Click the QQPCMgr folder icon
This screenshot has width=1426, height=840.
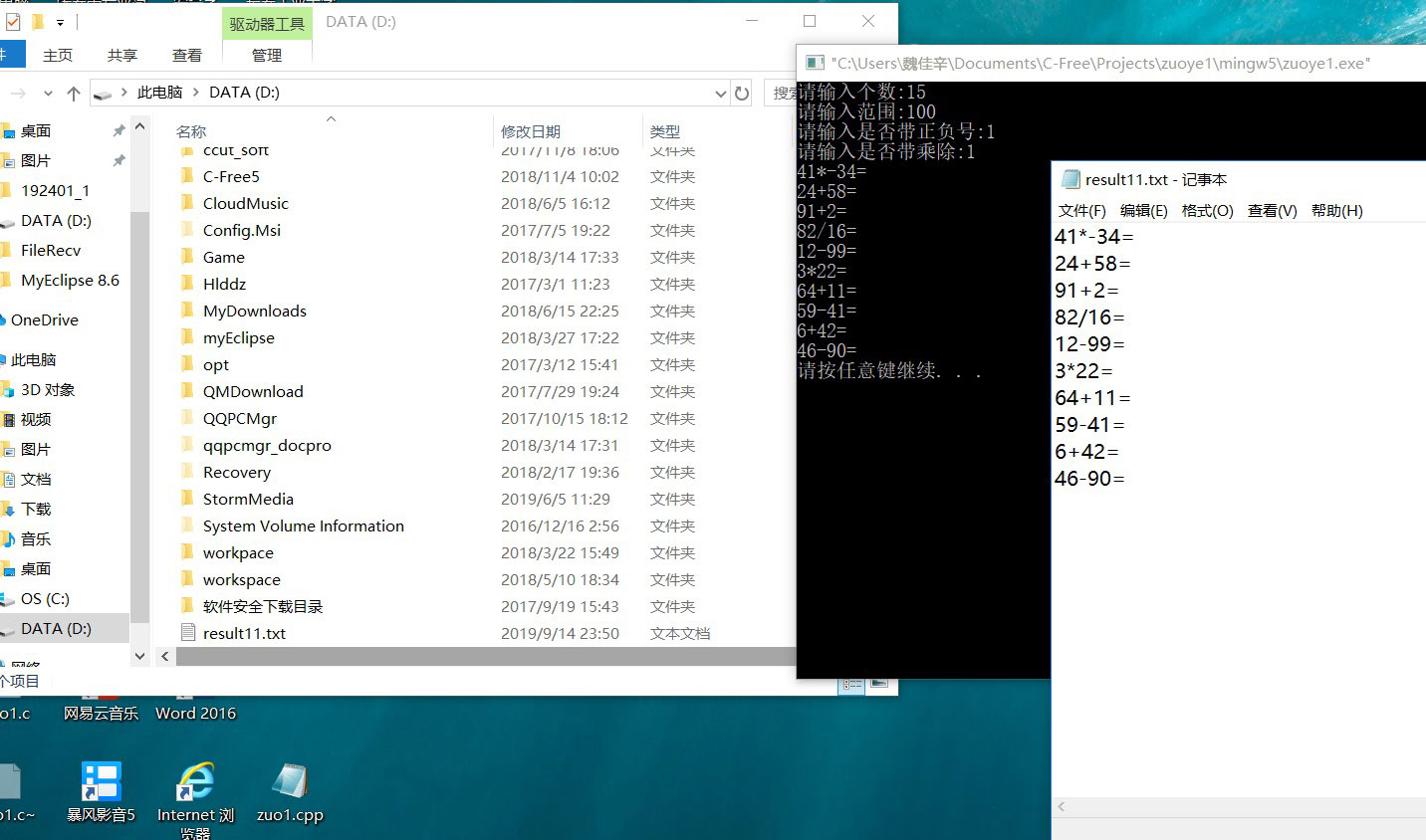point(187,418)
